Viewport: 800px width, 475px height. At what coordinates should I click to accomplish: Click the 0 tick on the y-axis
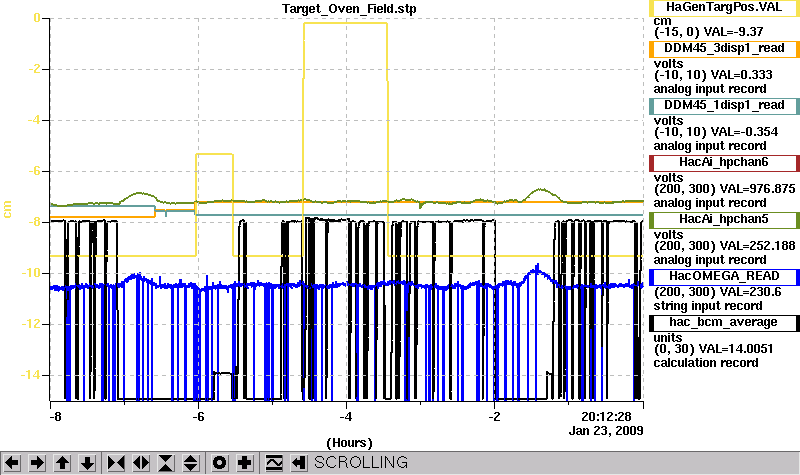click(x=37, y=18)
